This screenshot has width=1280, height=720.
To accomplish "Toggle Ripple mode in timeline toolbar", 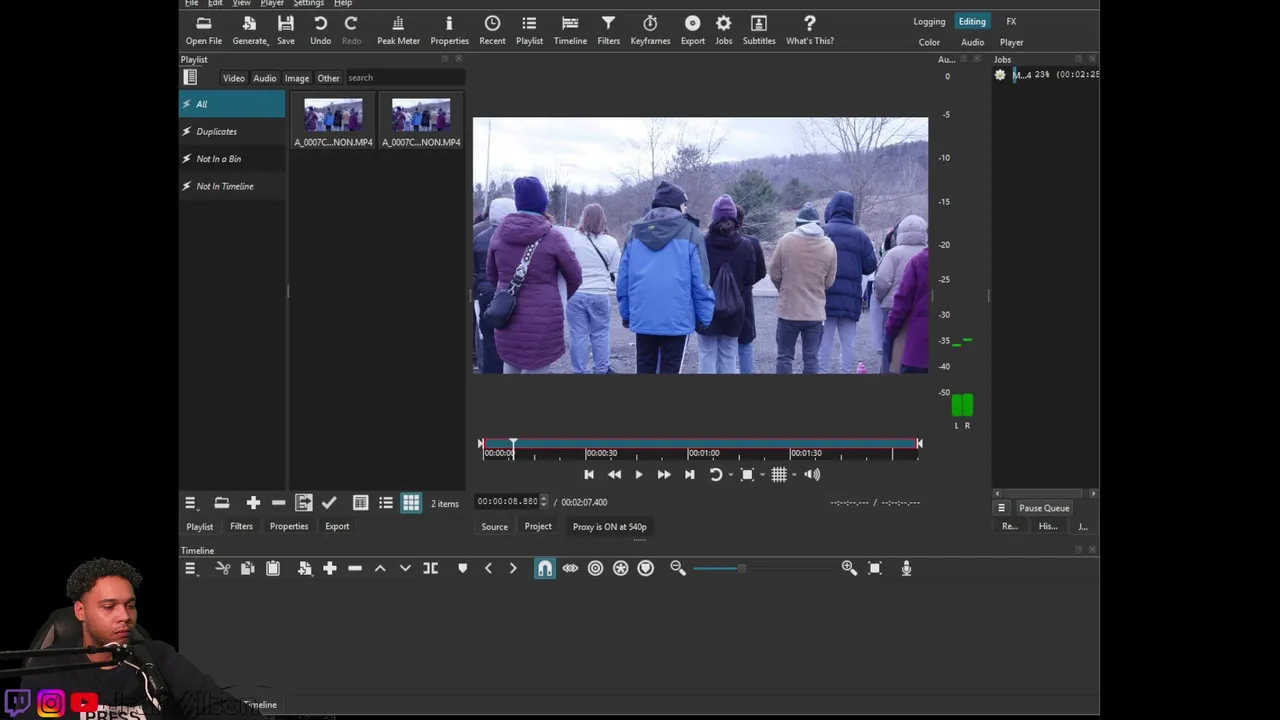I will click(x=595, y=568).
